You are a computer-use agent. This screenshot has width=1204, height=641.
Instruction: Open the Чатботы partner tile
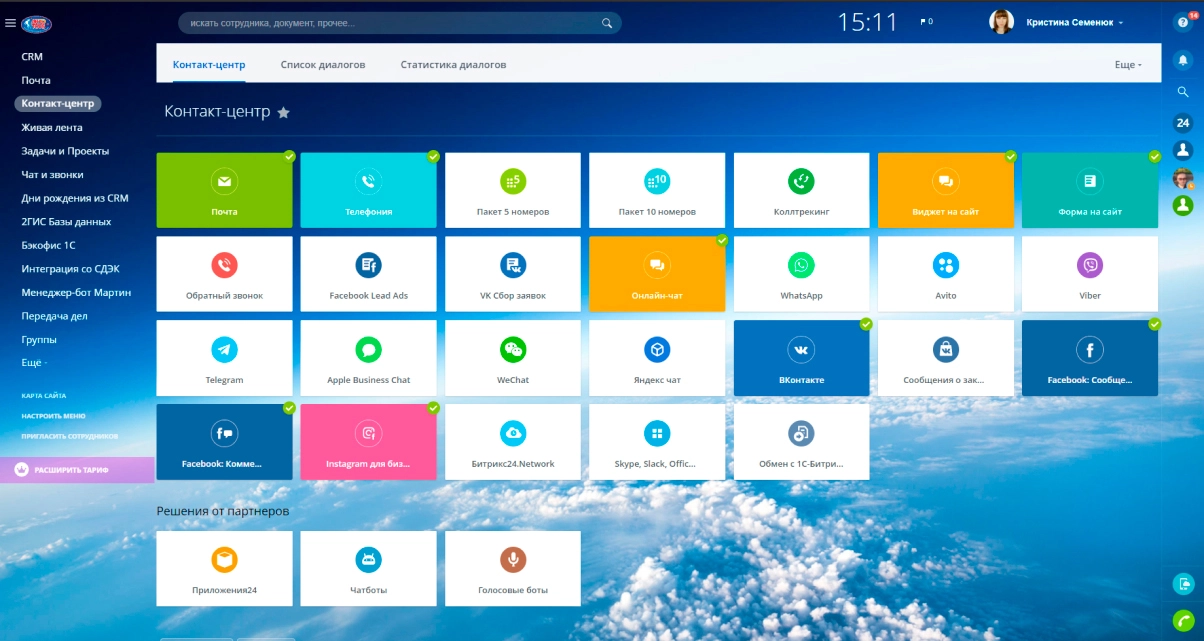click(x=369, y=568)
